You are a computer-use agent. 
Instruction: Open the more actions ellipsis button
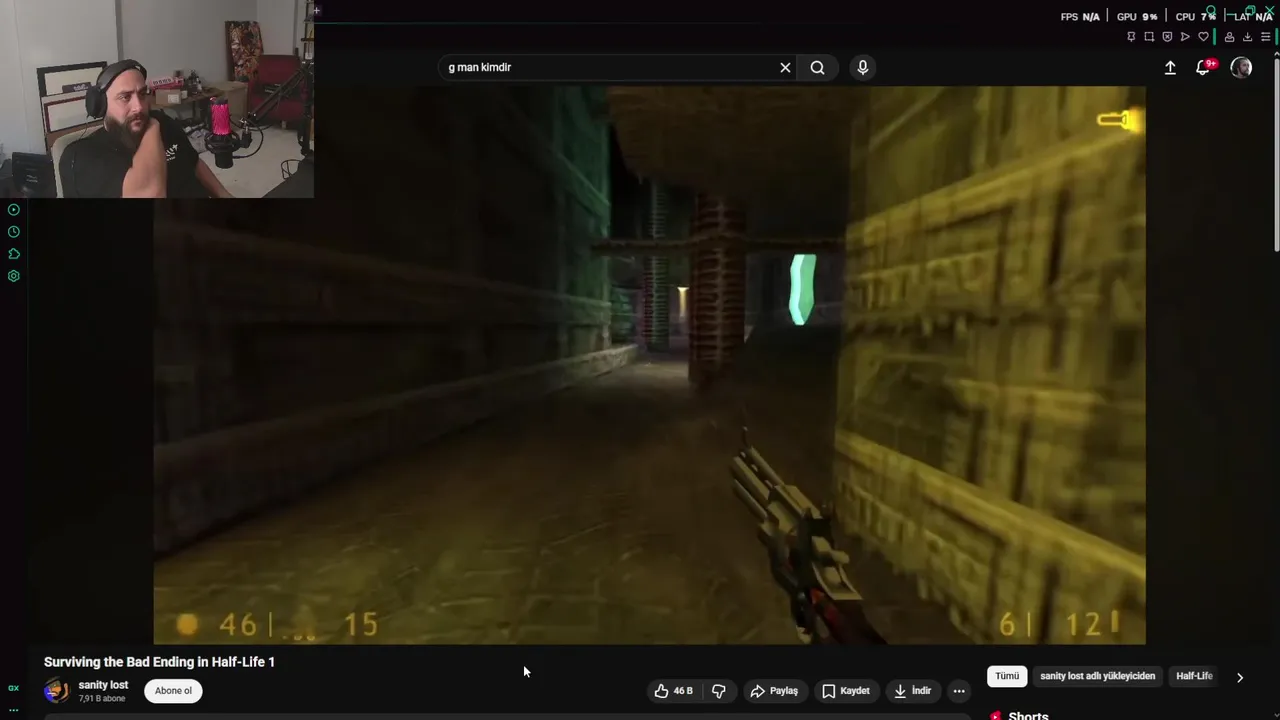pyautogui.click(x=959, y=691)
